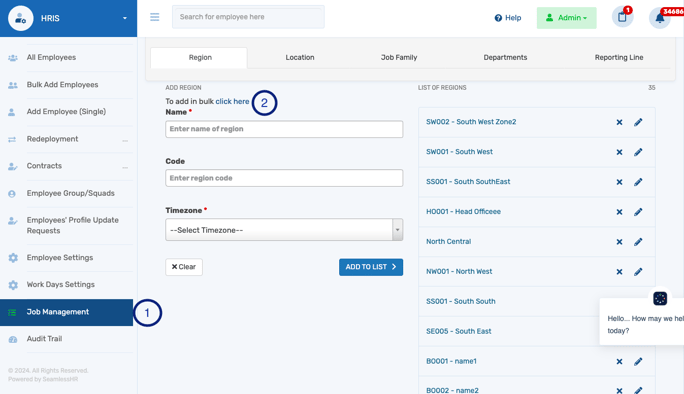Open chat assistant avatar icon
Viewport: 684px width, 394px height.
pyautogui.click(x=660, y=298)
